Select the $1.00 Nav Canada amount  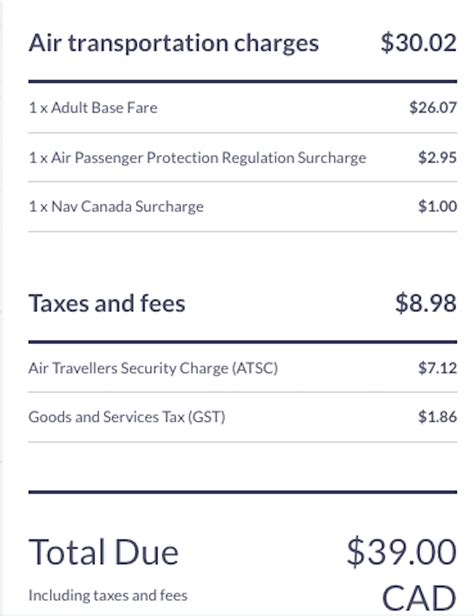pyautogui.click(x=437, y=206)
